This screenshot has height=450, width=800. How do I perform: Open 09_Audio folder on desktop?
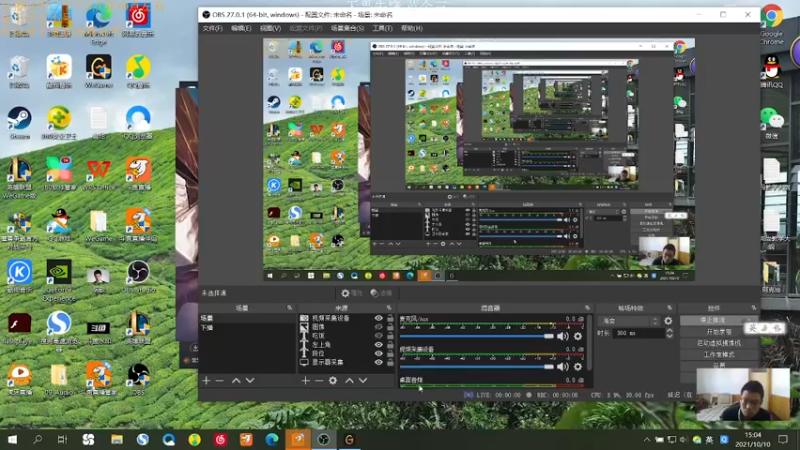coord(59,380)
